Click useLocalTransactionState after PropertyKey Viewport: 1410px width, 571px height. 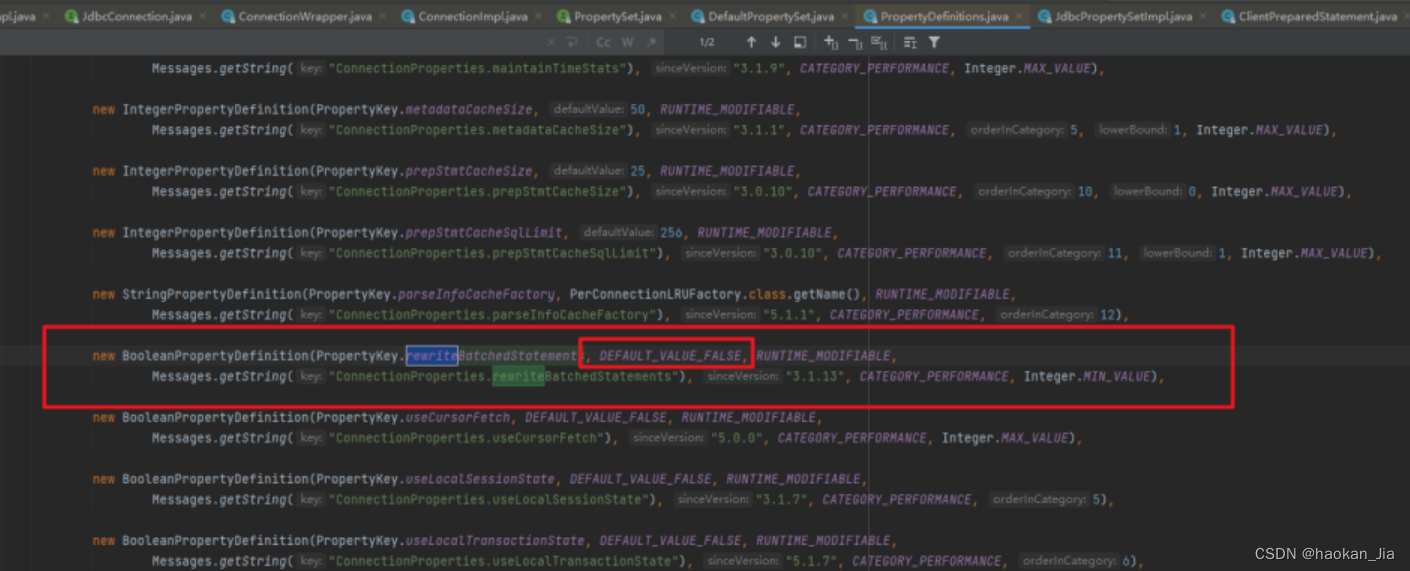(494, 541)
